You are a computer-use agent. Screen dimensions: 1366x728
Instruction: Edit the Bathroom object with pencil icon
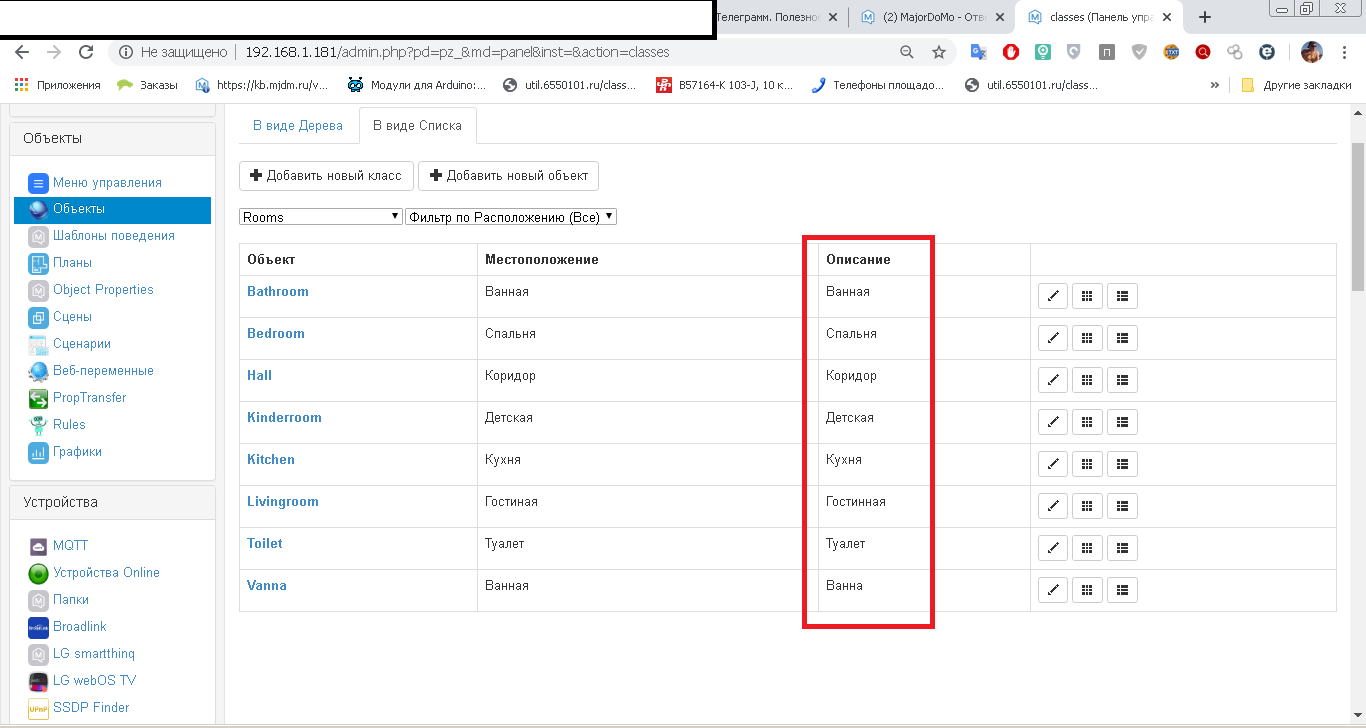[1053, 296]
